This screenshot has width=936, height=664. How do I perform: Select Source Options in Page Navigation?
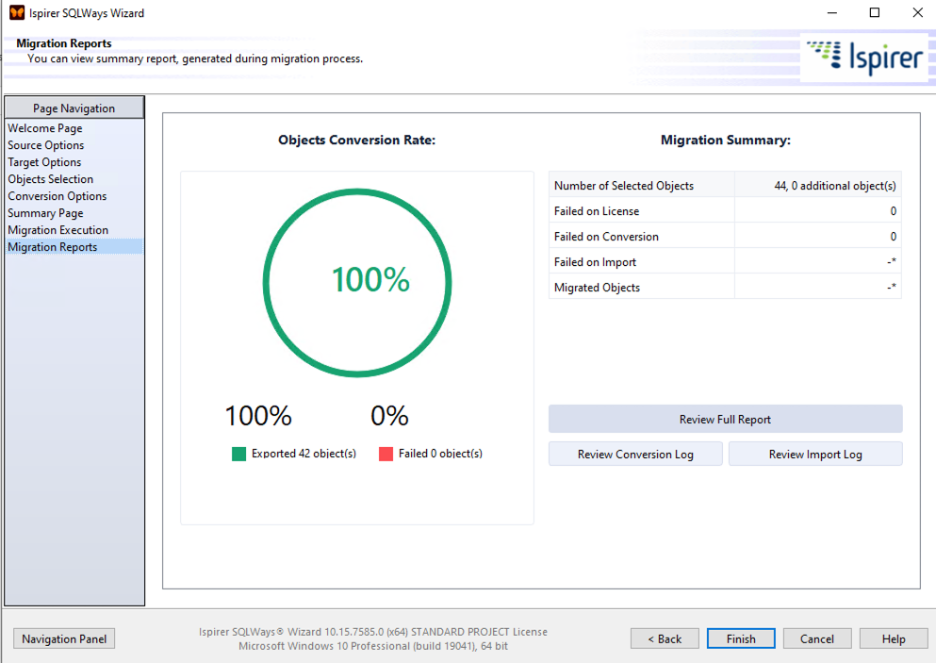point(44,145)
